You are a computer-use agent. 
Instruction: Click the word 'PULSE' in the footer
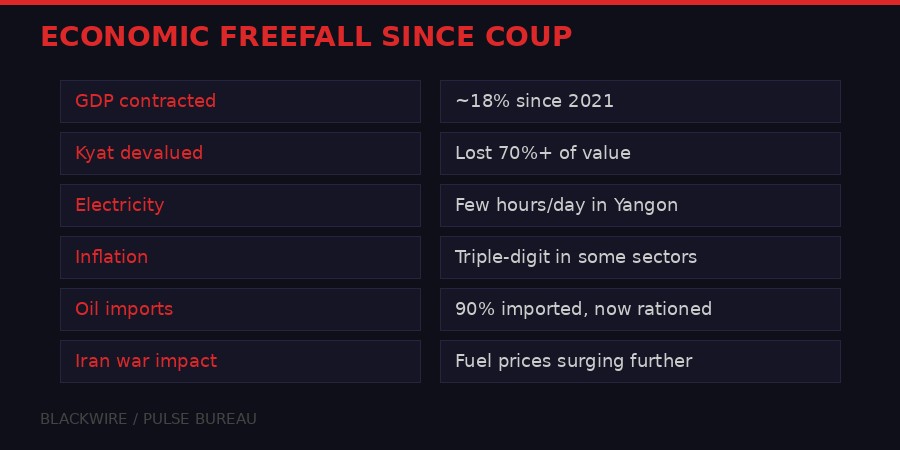pyautogui.click(x=165, y=419)
